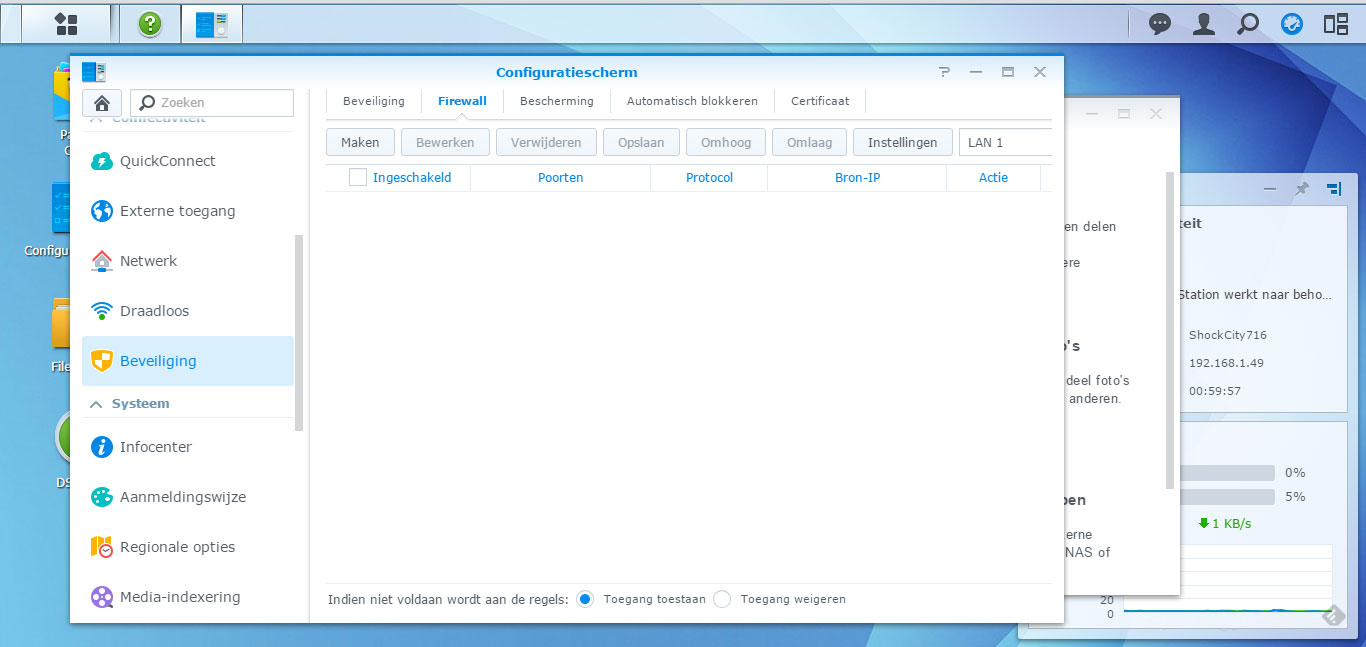
Task: Open the blue upload queue icon in the top bar
Action: click(1292, 24)
